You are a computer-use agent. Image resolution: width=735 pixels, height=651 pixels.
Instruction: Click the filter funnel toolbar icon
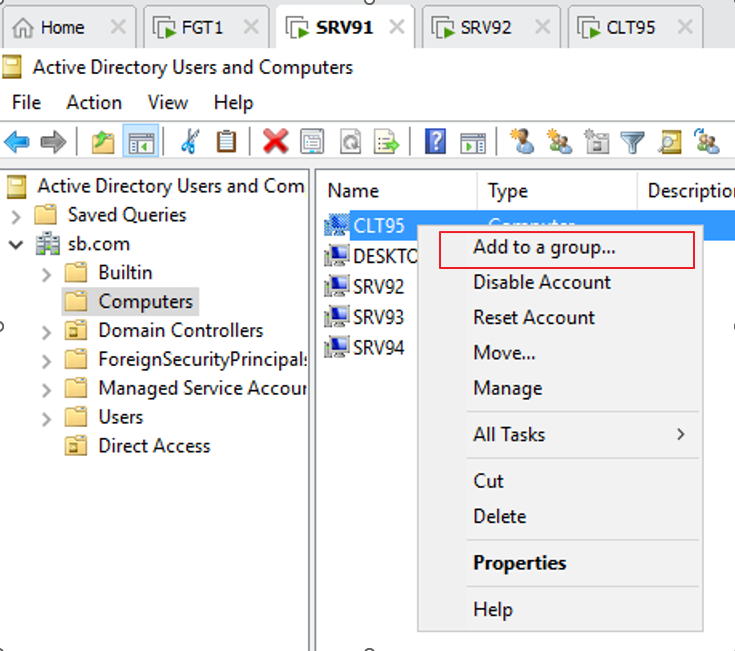click(632, 142)
